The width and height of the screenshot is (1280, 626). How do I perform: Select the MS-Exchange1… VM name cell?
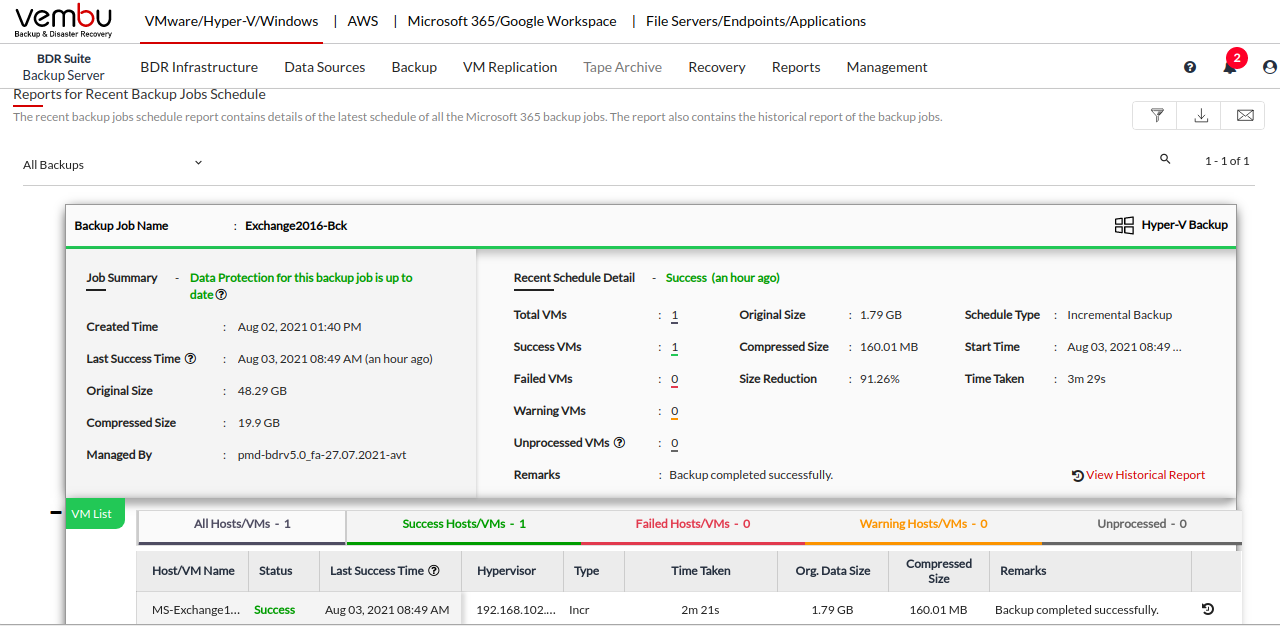click(196, 609)
